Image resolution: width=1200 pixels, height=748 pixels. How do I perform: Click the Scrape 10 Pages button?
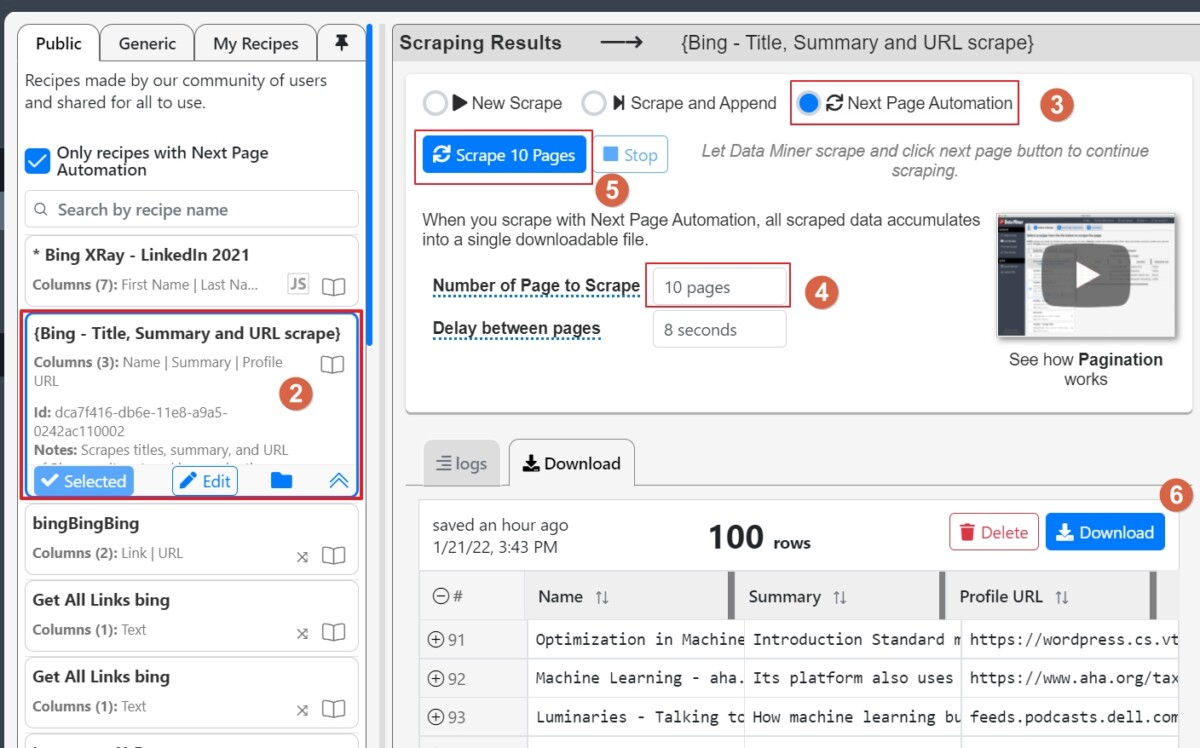(x=504, y=155)
